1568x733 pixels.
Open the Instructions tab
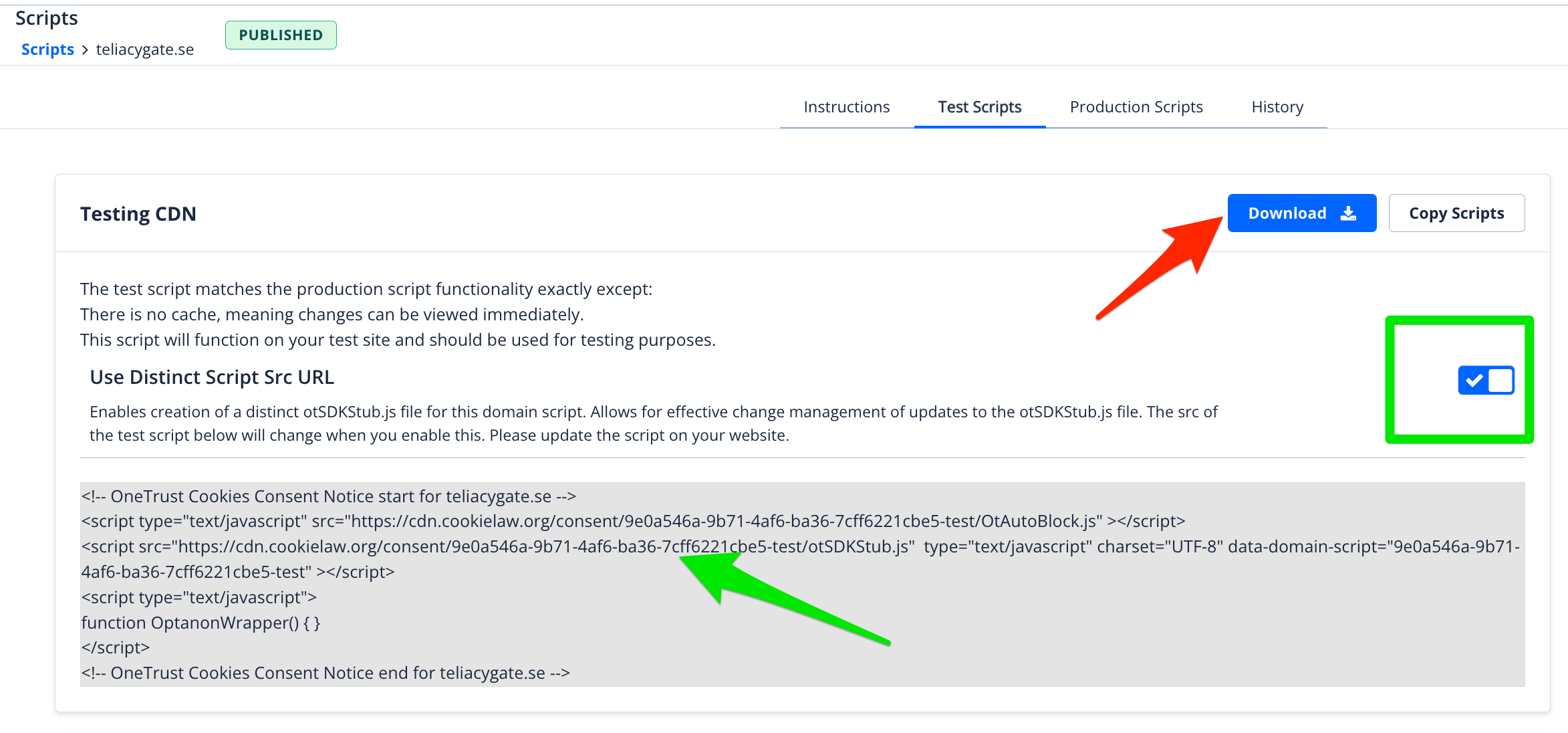(x=846, y=107)
